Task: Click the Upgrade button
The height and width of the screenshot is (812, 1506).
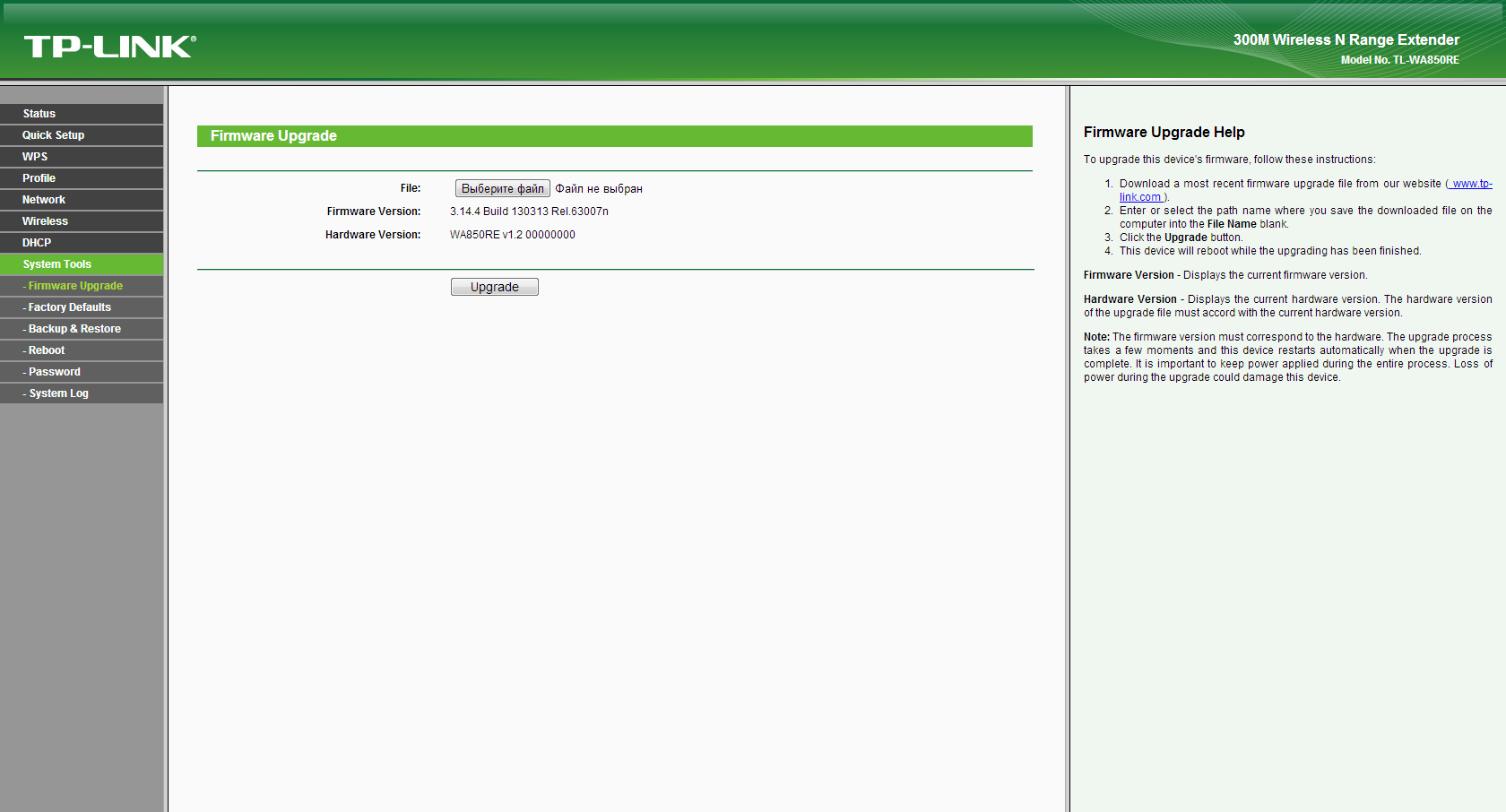Action: click(495, 287)
